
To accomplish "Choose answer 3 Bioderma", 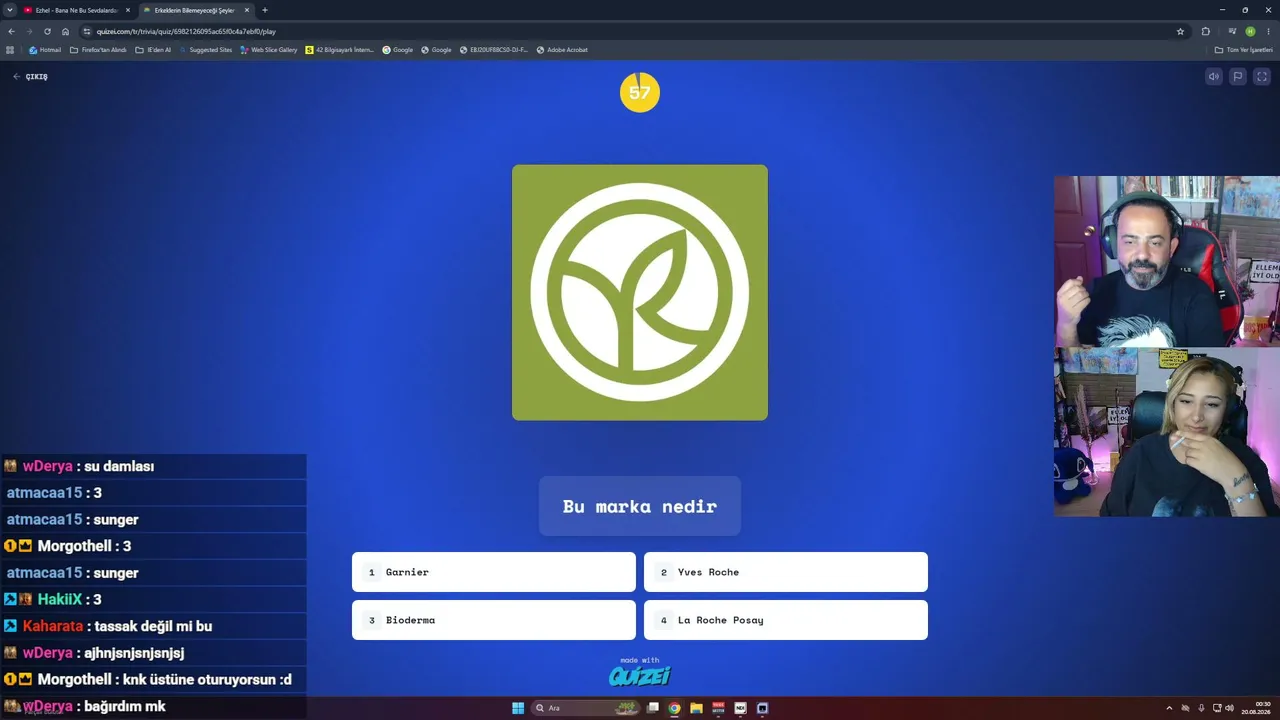I will [x=494, y=620].
